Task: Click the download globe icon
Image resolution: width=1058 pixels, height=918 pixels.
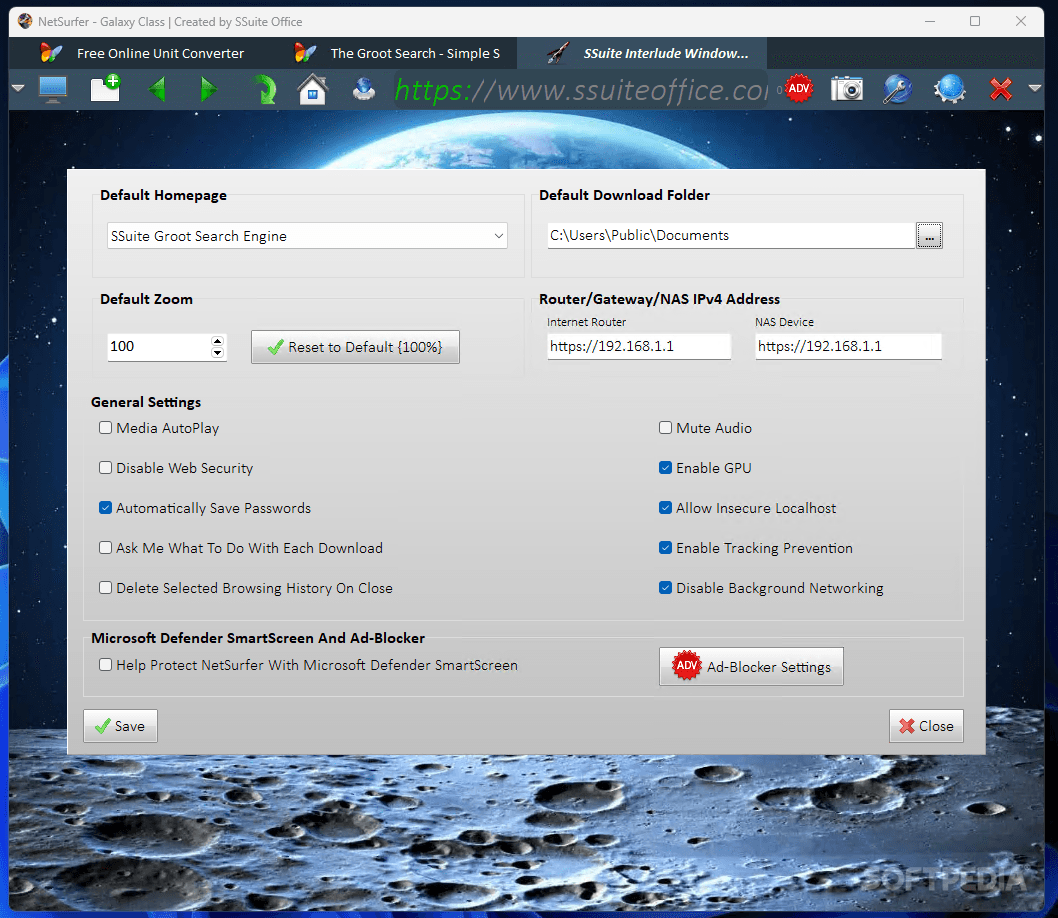Action: (364, 89)
